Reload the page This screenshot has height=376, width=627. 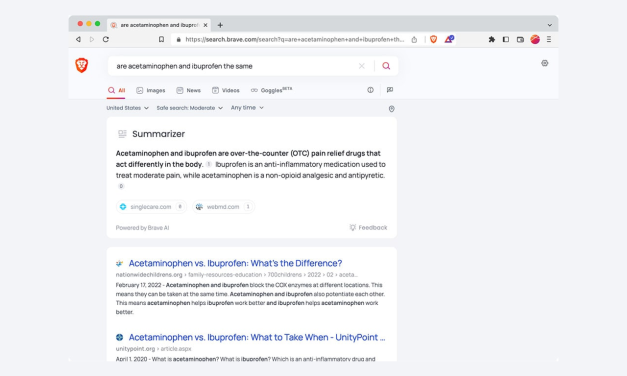(x=106, y=39)
